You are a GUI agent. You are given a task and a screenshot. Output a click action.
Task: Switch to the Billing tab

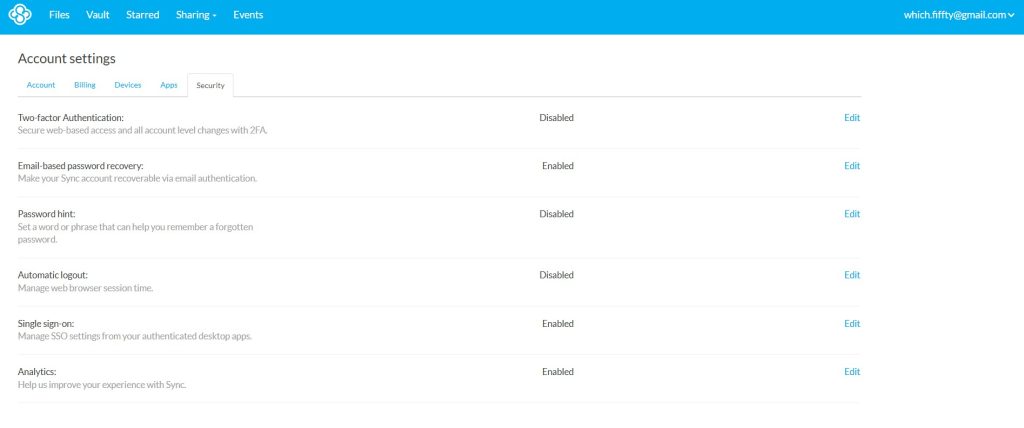coord(85,85)
